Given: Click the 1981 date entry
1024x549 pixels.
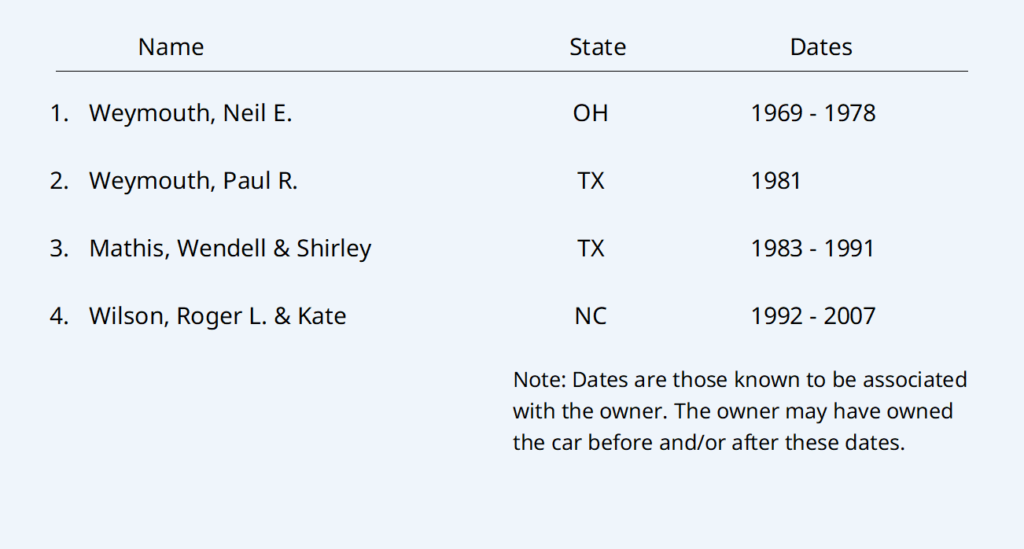Looking at the screenshot, I should 776,181.
